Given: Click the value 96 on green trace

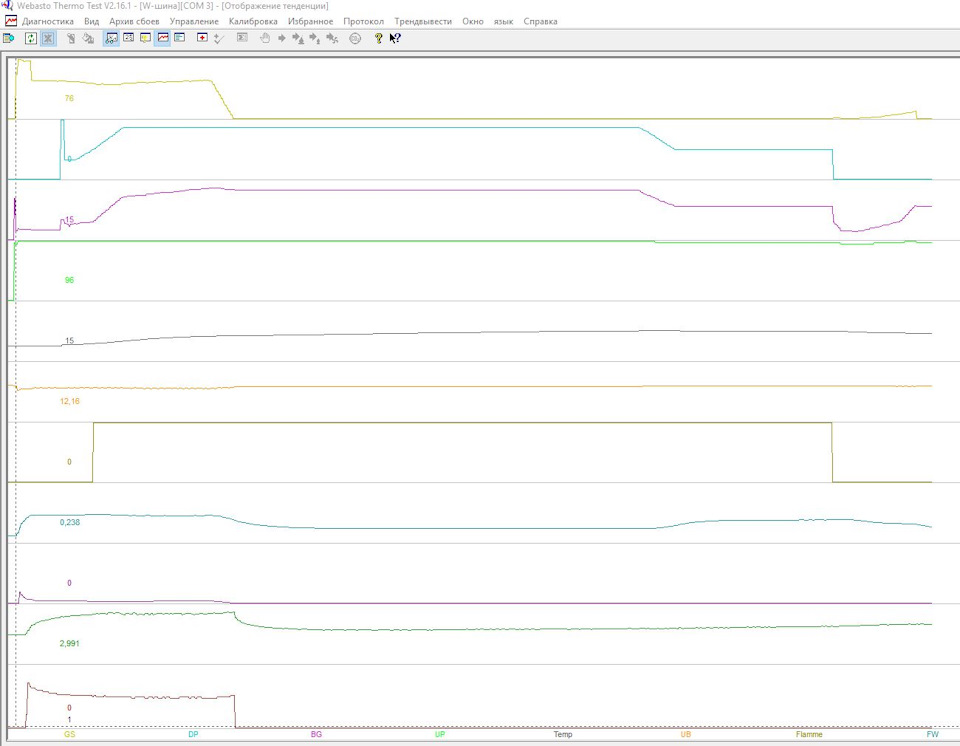Looking at the screenshot, I should pyautogui.click(x=69, y=280).
